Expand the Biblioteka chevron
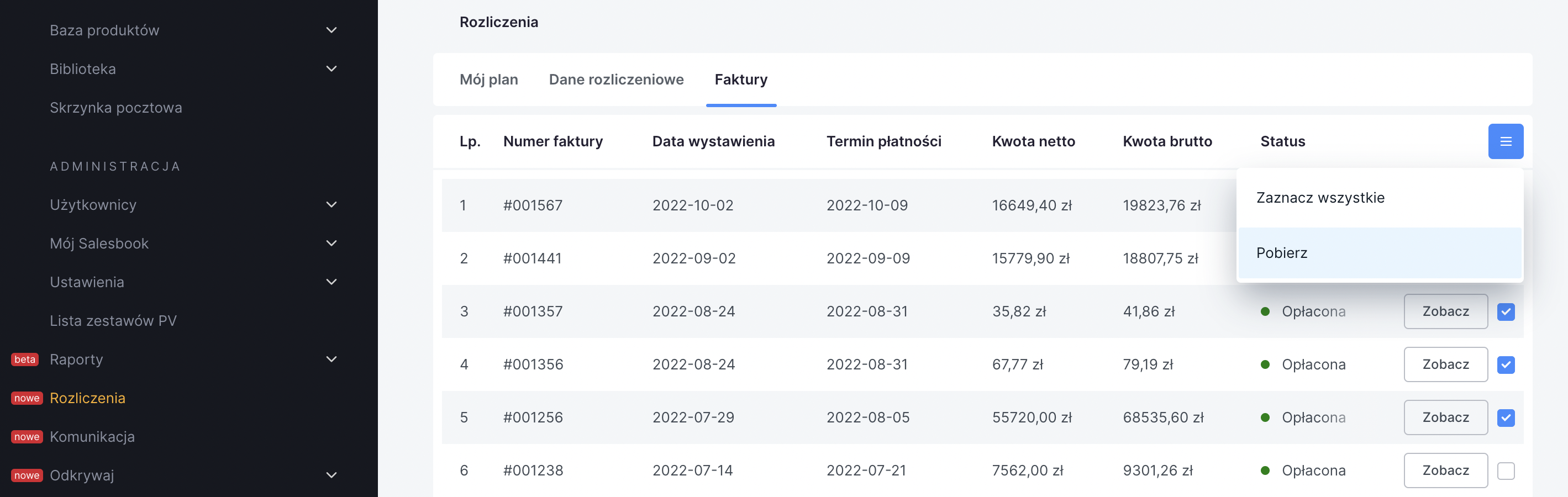The image size is (1568, 497). 331,70
